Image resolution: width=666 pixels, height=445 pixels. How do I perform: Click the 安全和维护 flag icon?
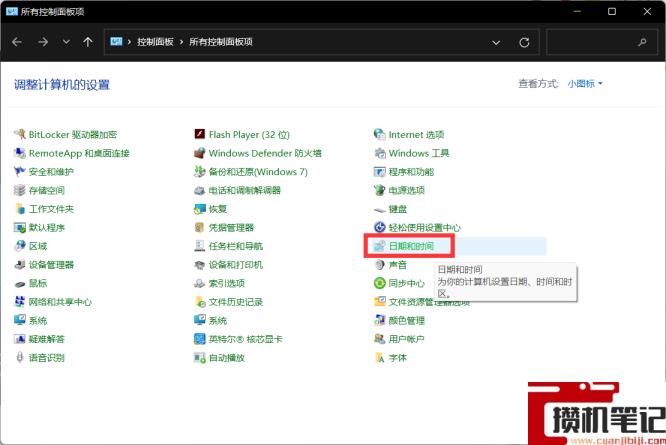tap(20, 172)
